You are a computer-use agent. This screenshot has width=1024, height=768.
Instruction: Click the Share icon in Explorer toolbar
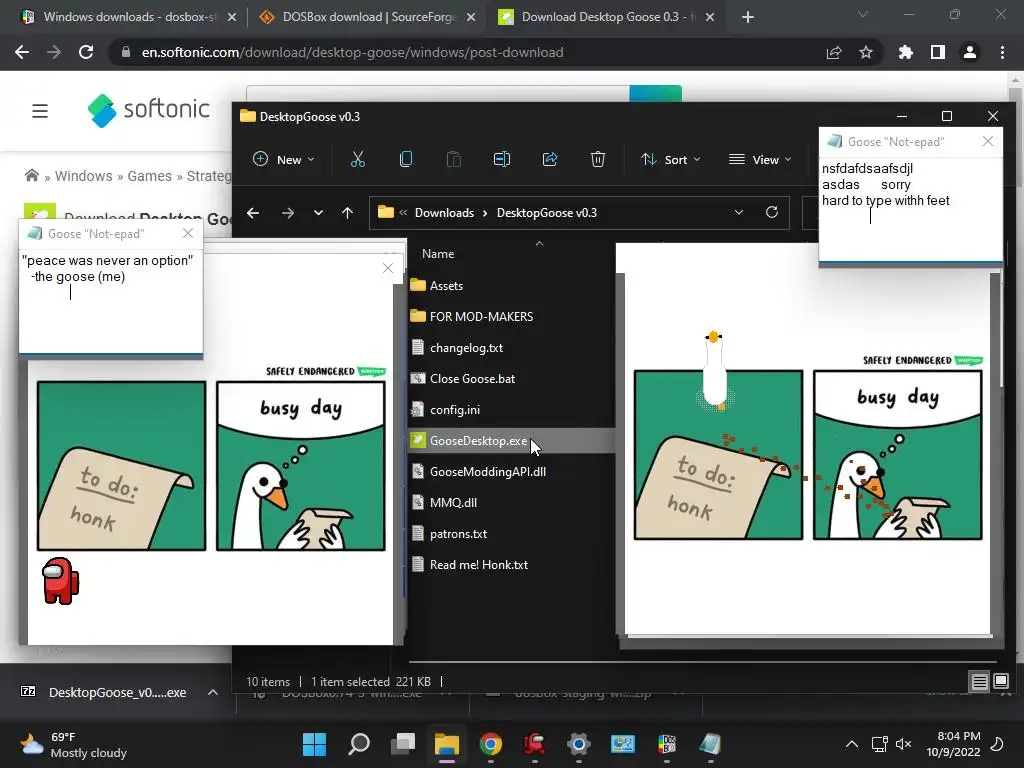tap(550, 159)
